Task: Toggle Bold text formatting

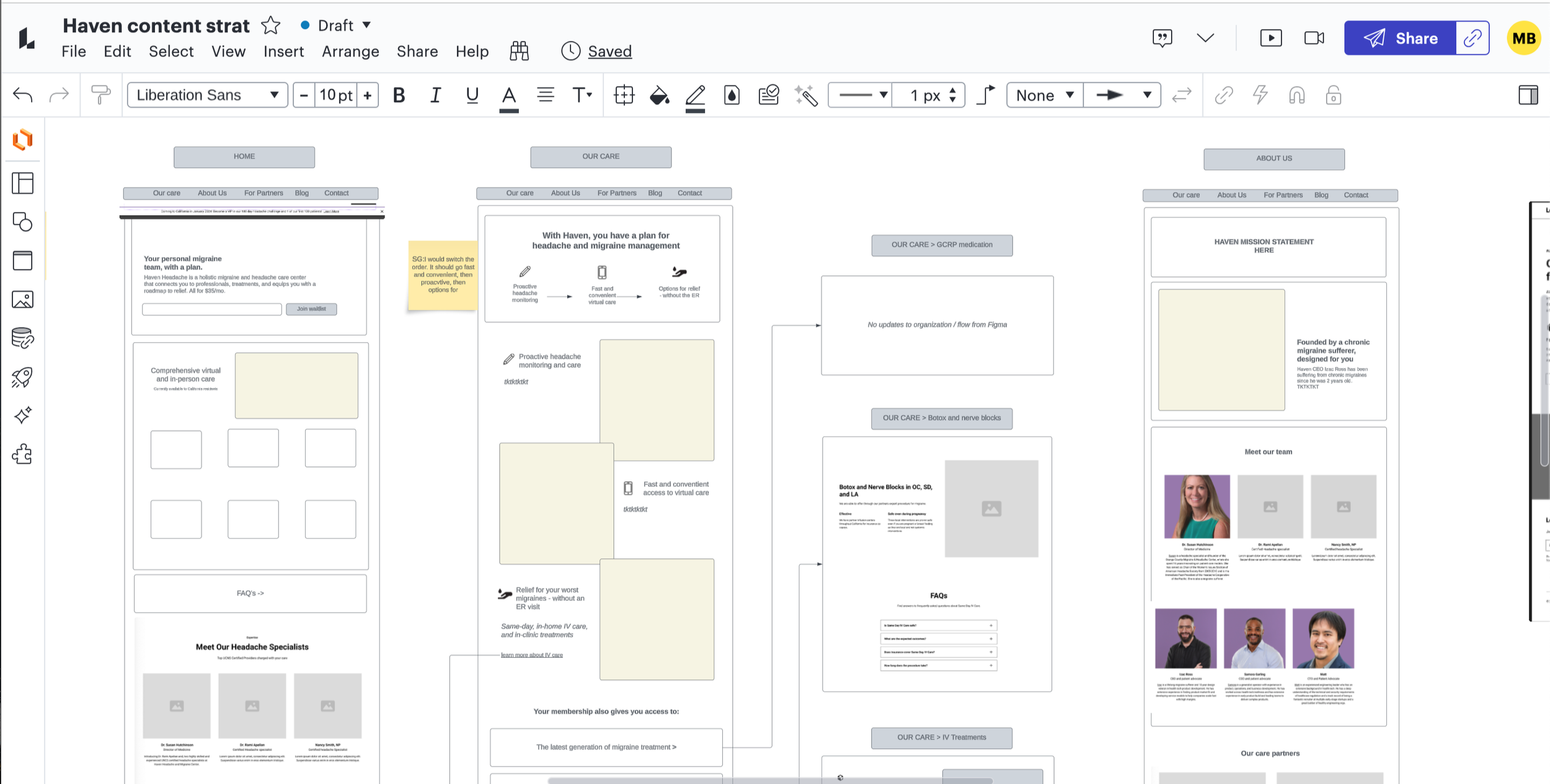Action: pos(399,95)
